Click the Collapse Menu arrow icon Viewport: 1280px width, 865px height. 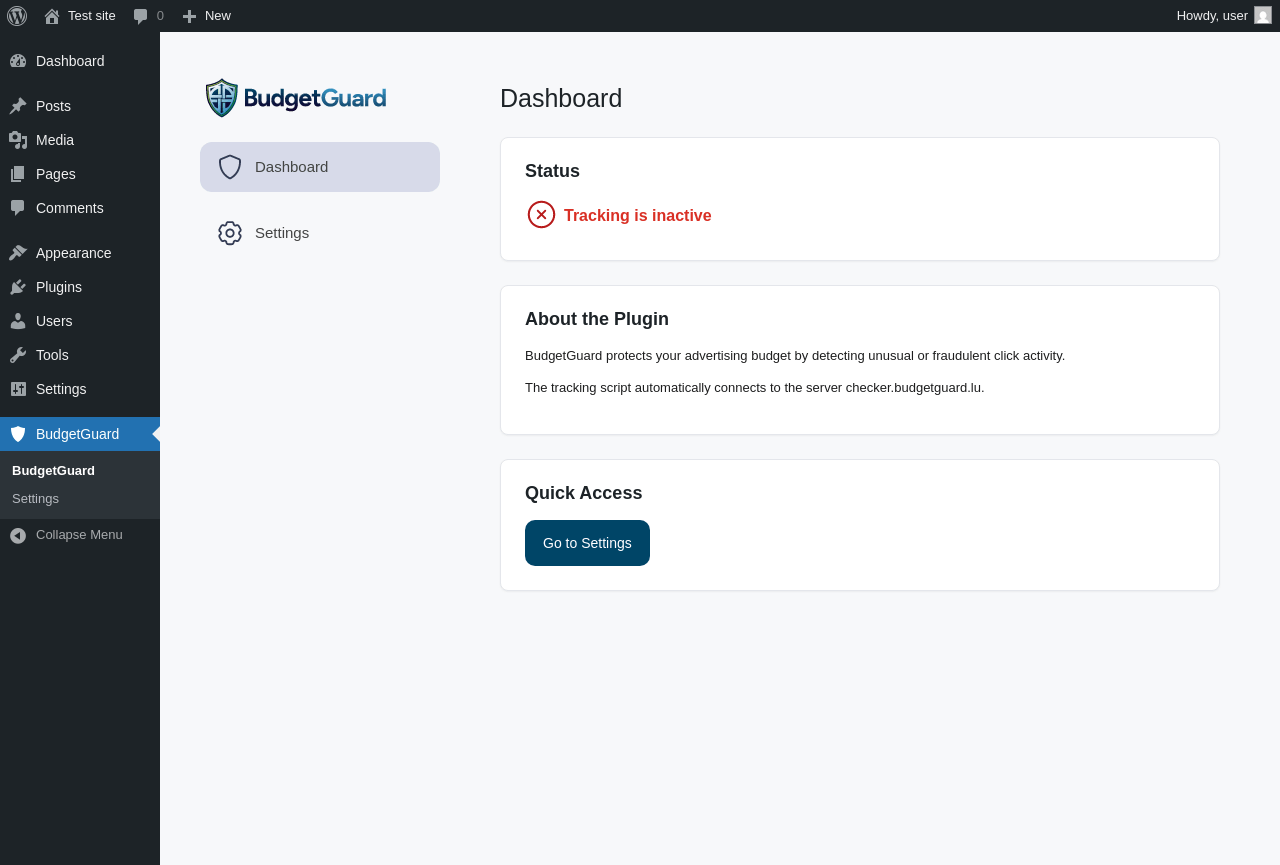(x=18, y=535)
